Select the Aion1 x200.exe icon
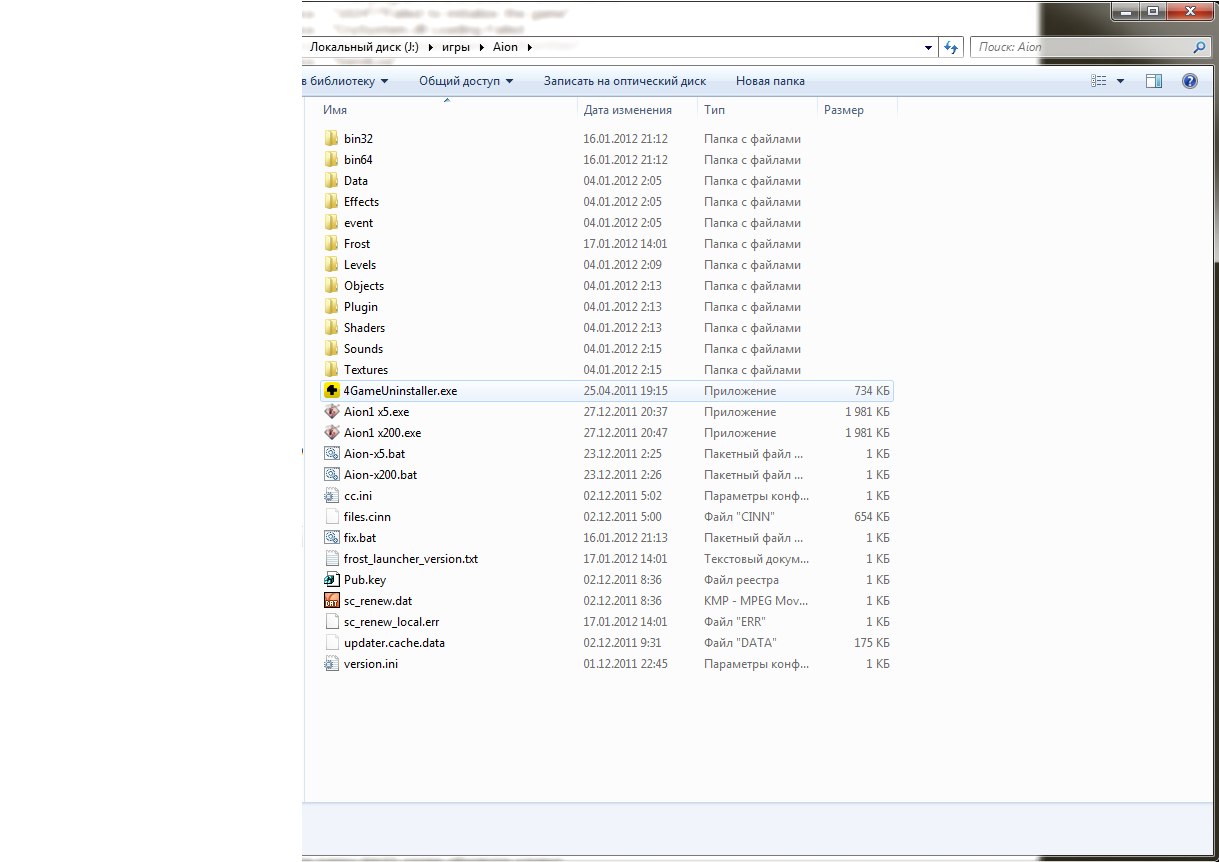 click(332, 433)
